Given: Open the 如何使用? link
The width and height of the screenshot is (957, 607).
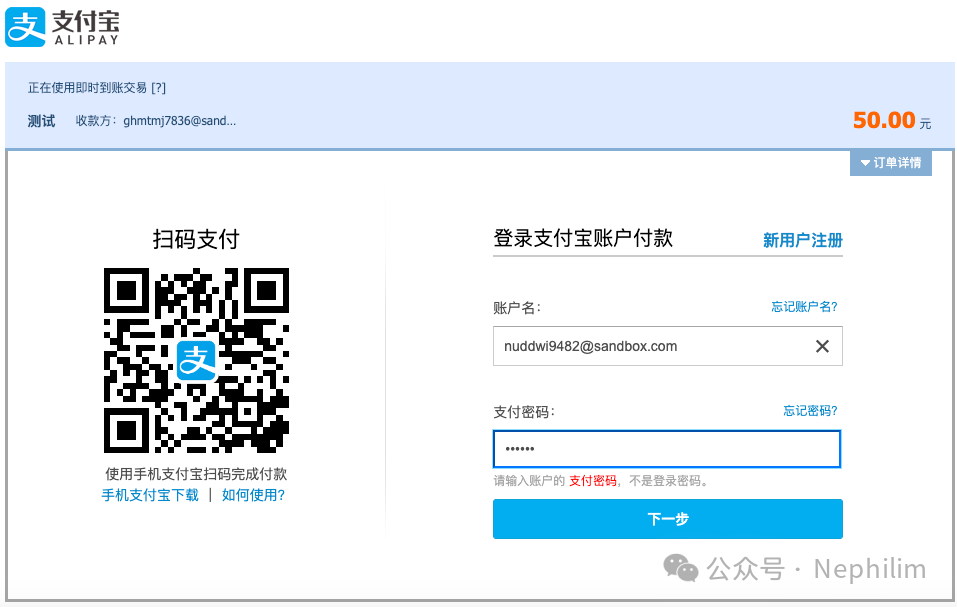Looking at the screenshot, I should 253,495.
